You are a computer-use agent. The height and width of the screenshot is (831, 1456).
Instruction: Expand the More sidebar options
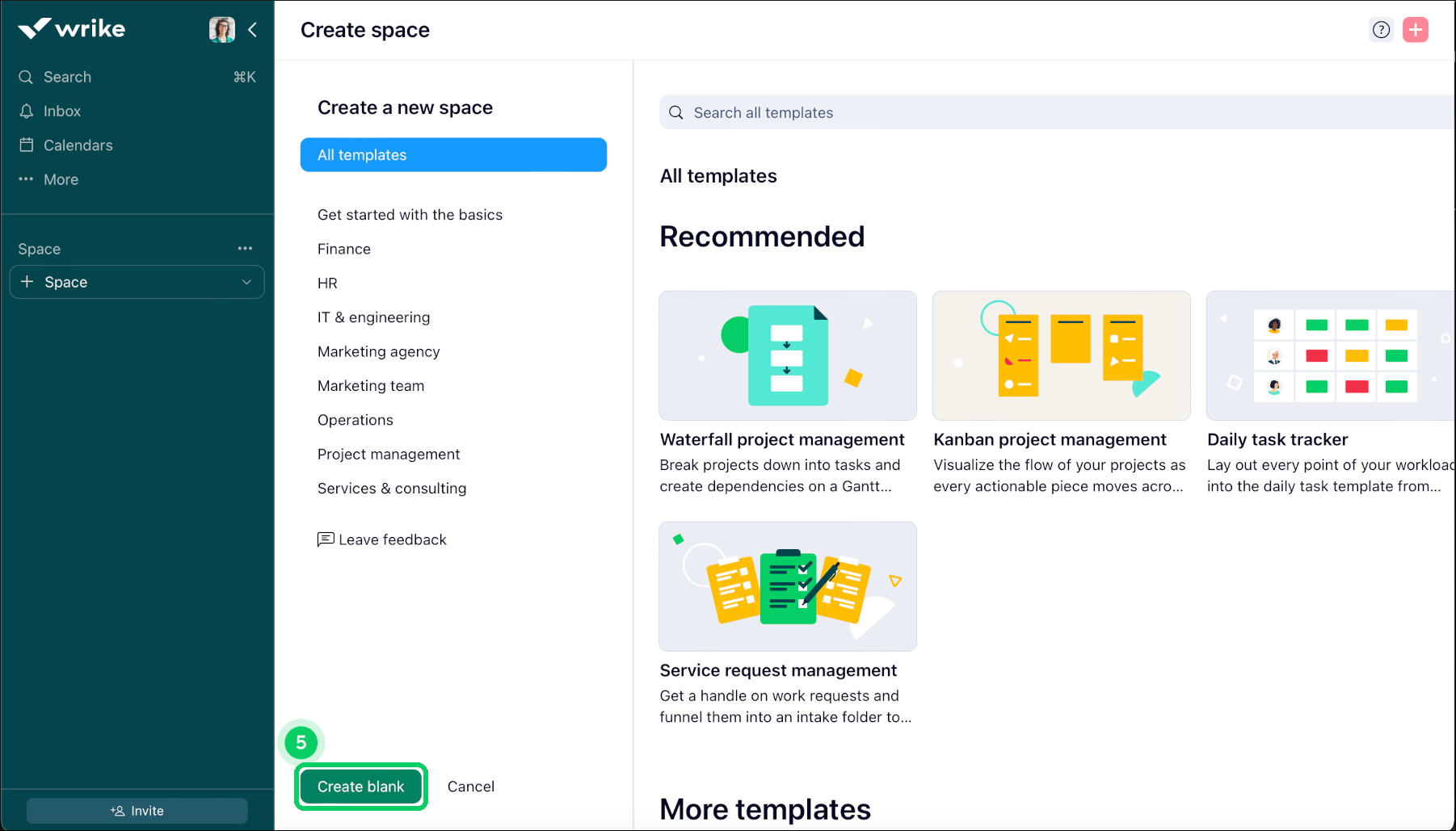(x=61, y=179)
